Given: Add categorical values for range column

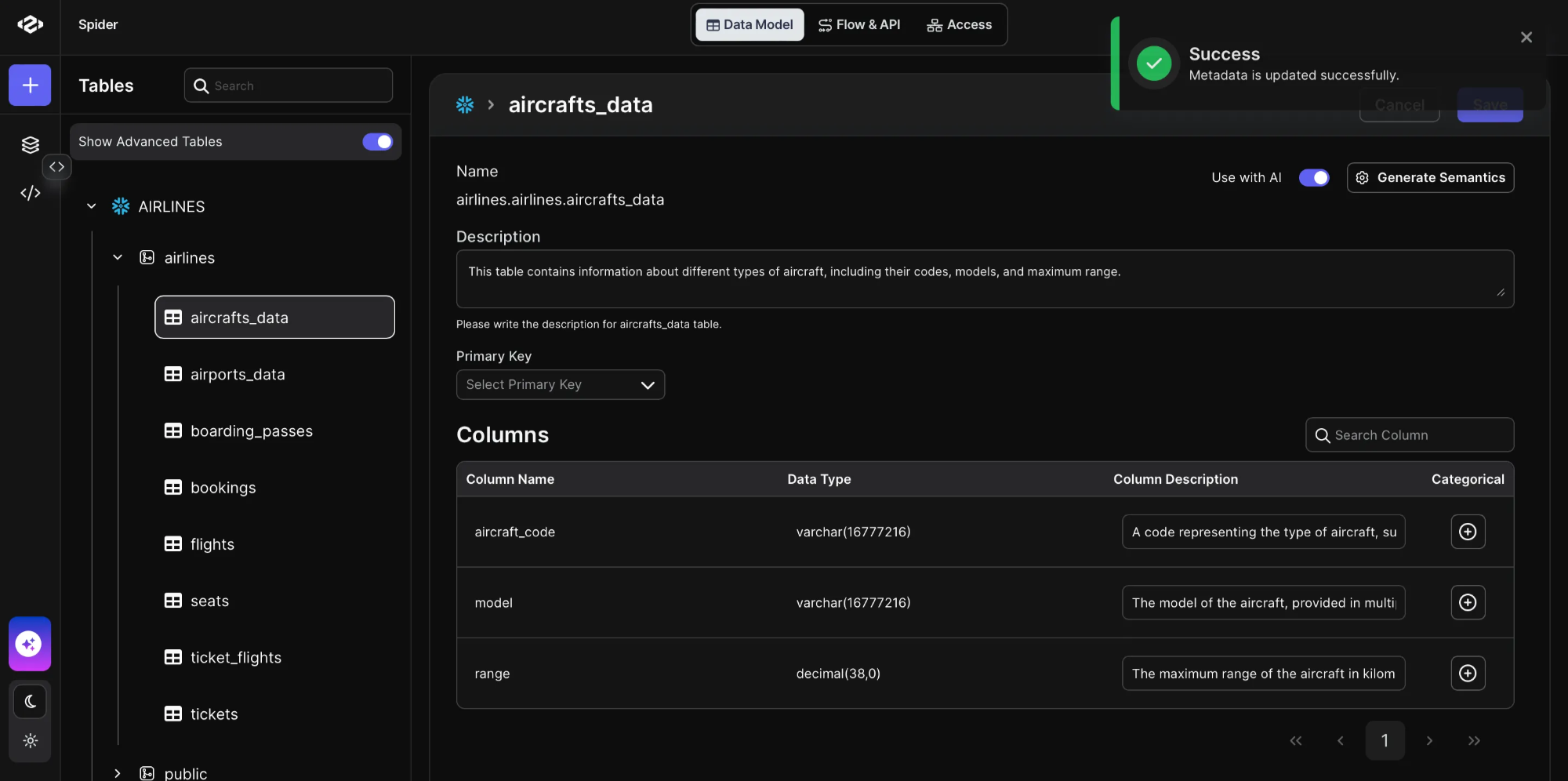Looking at the screenshot, I should pos(1468,673).
